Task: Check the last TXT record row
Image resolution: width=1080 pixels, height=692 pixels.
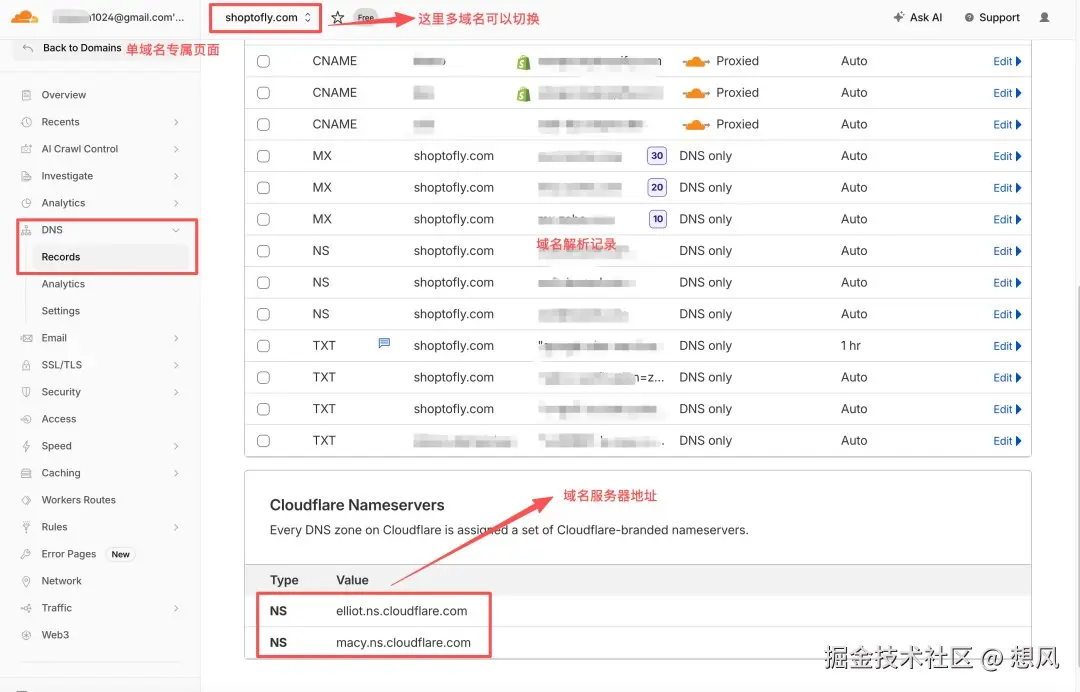Action: [263, 441]
